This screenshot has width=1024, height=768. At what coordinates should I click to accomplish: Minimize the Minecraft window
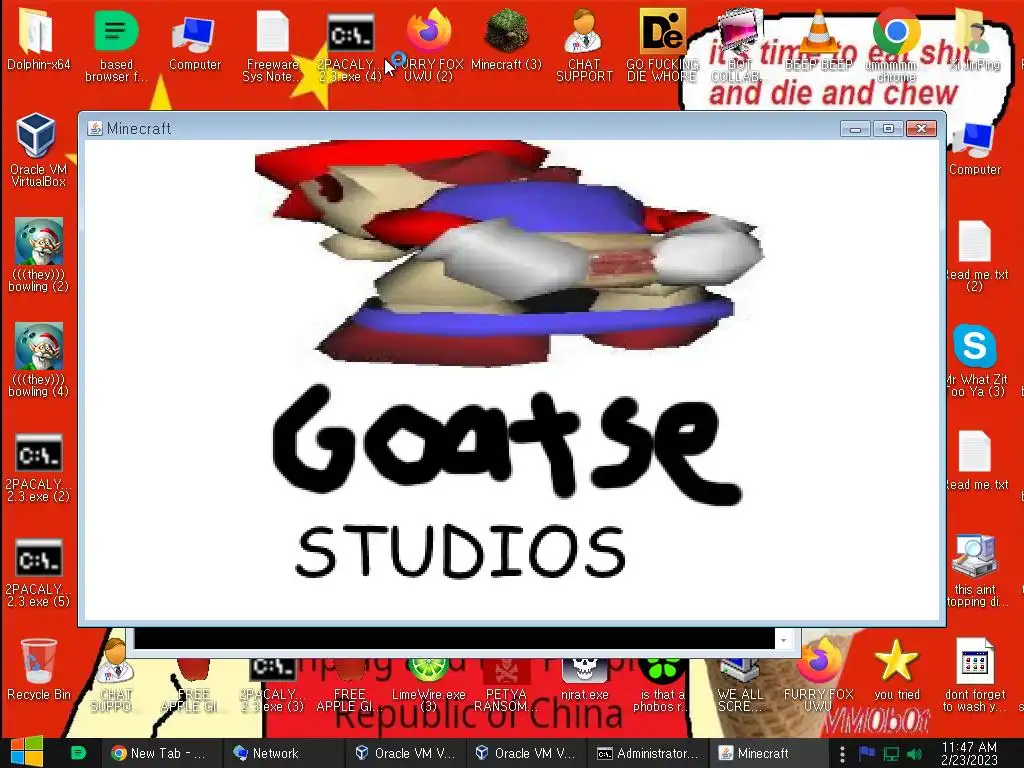tap(855, 129)
